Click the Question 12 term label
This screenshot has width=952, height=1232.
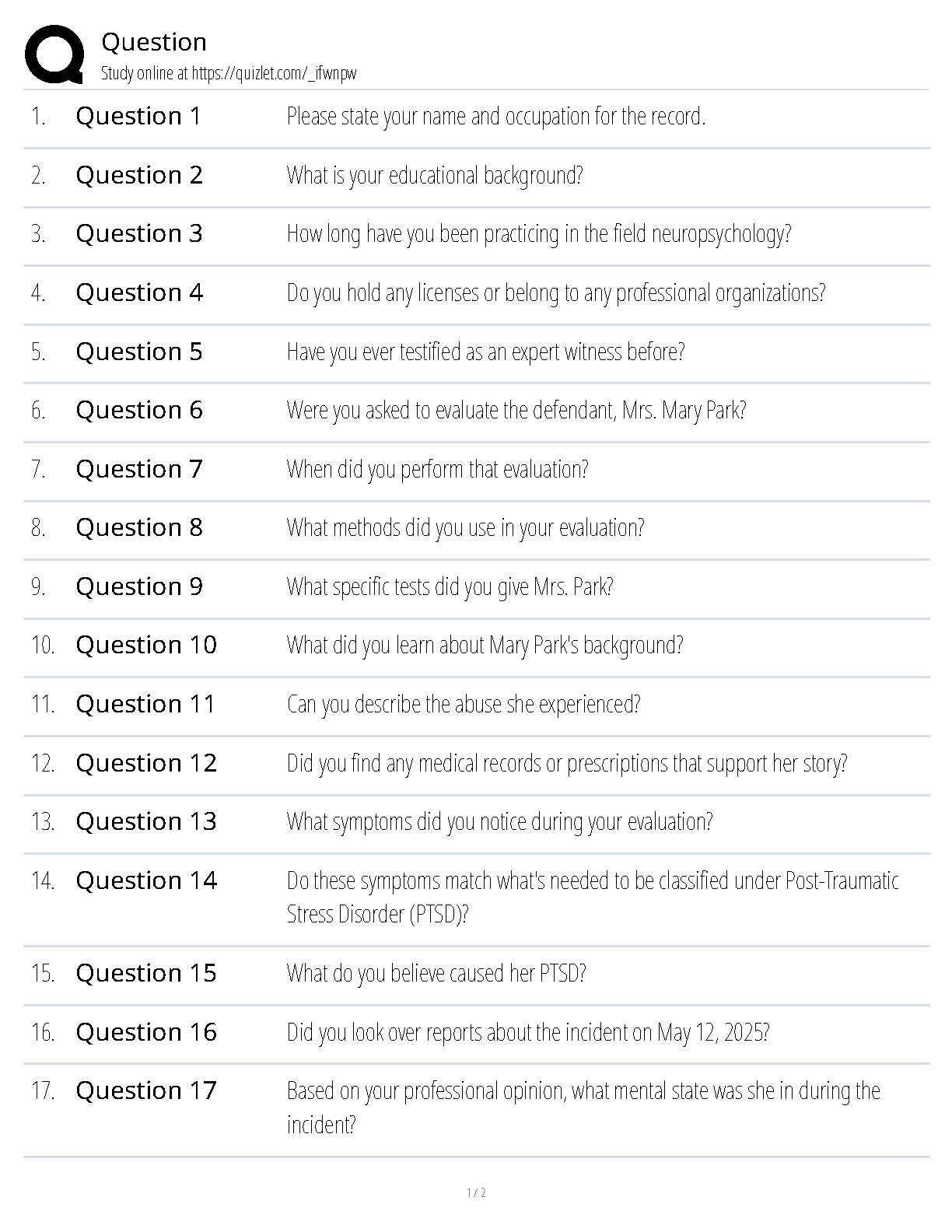(x=146, y=763)
